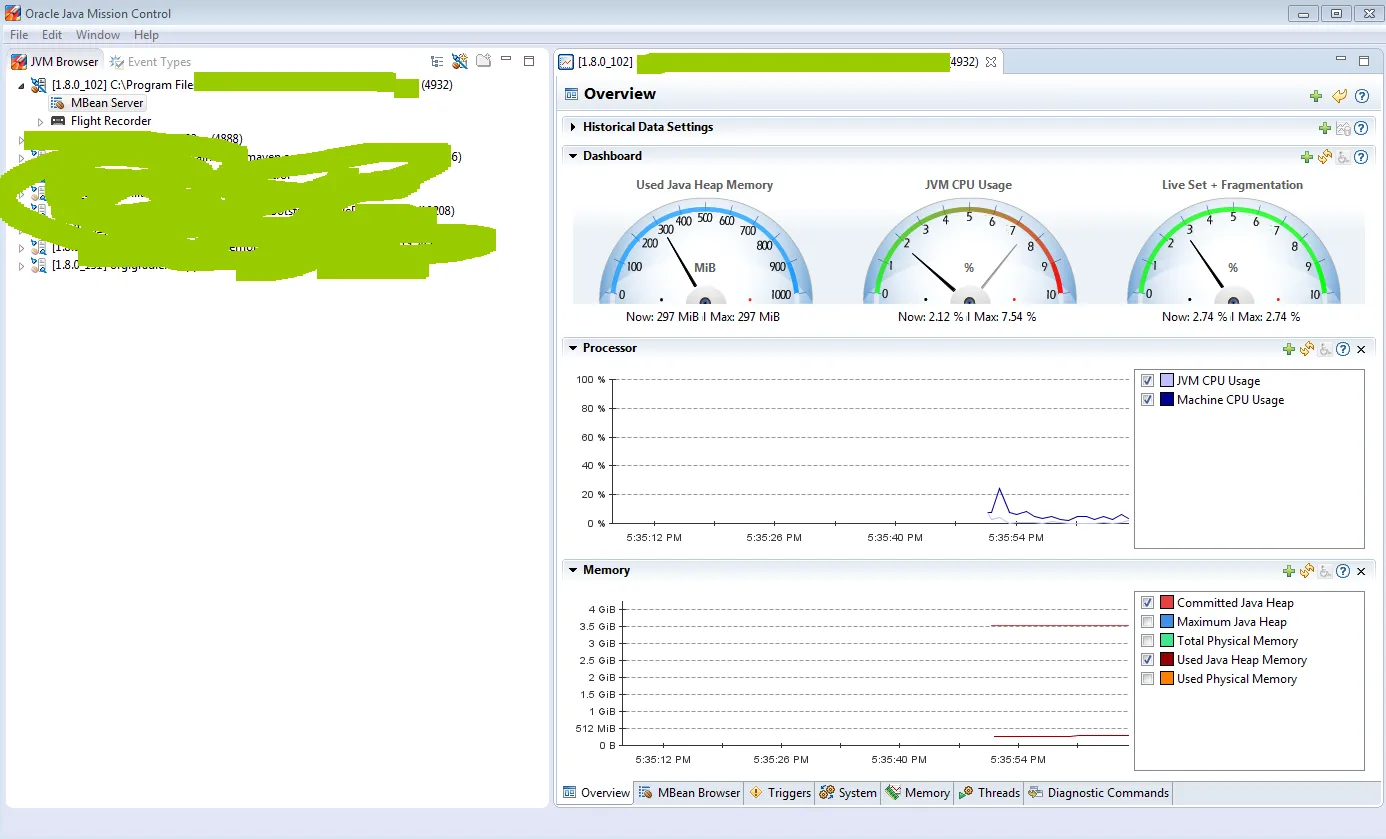Click the new folder icon in JVM Browser toolbar

tap(483, 62)
